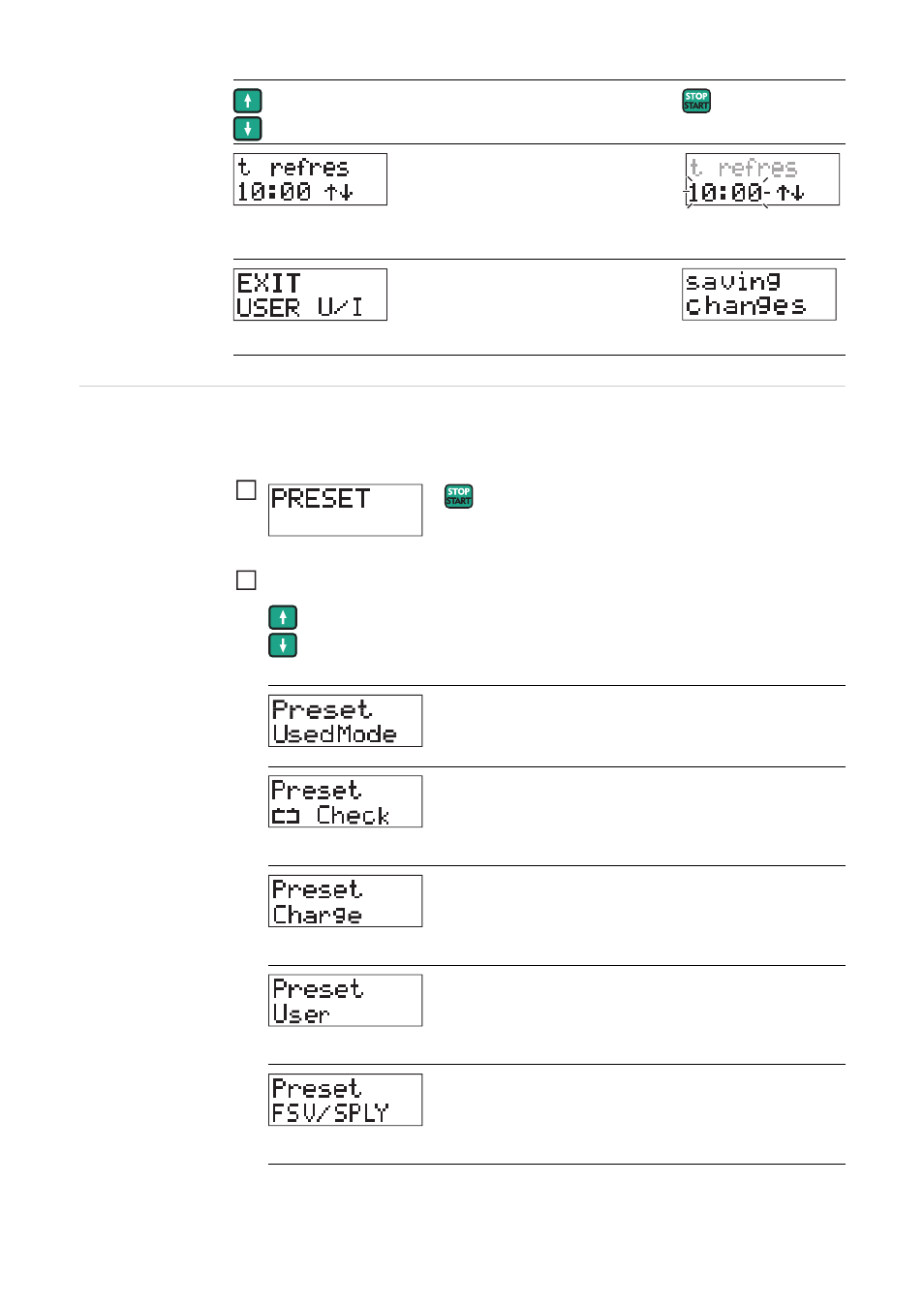Viewport: 924px width, 1308px height.
Task: Select the Preset User display
Action: tap(345, 1000)
